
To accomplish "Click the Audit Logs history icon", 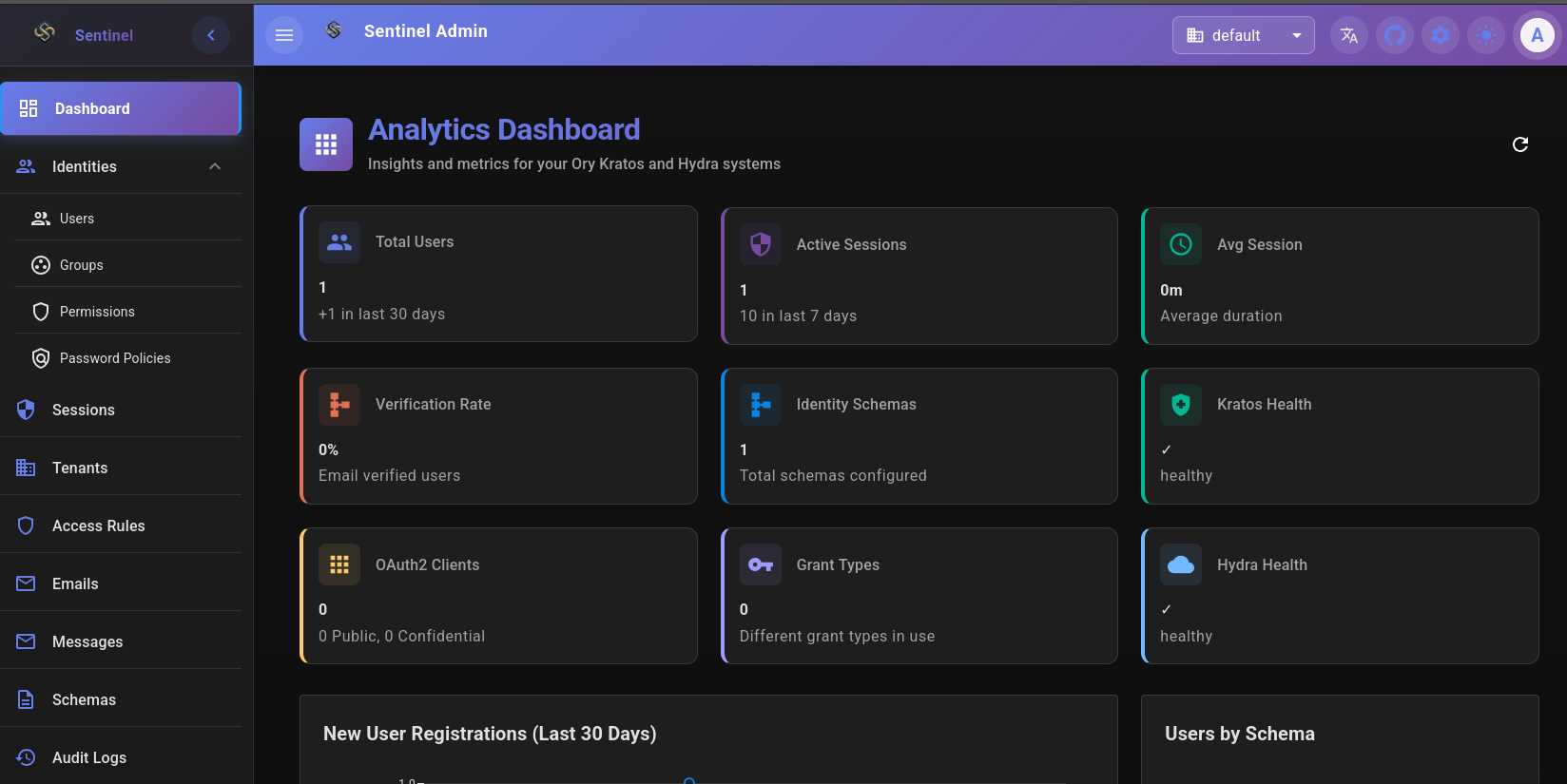I will pos(26,757).
